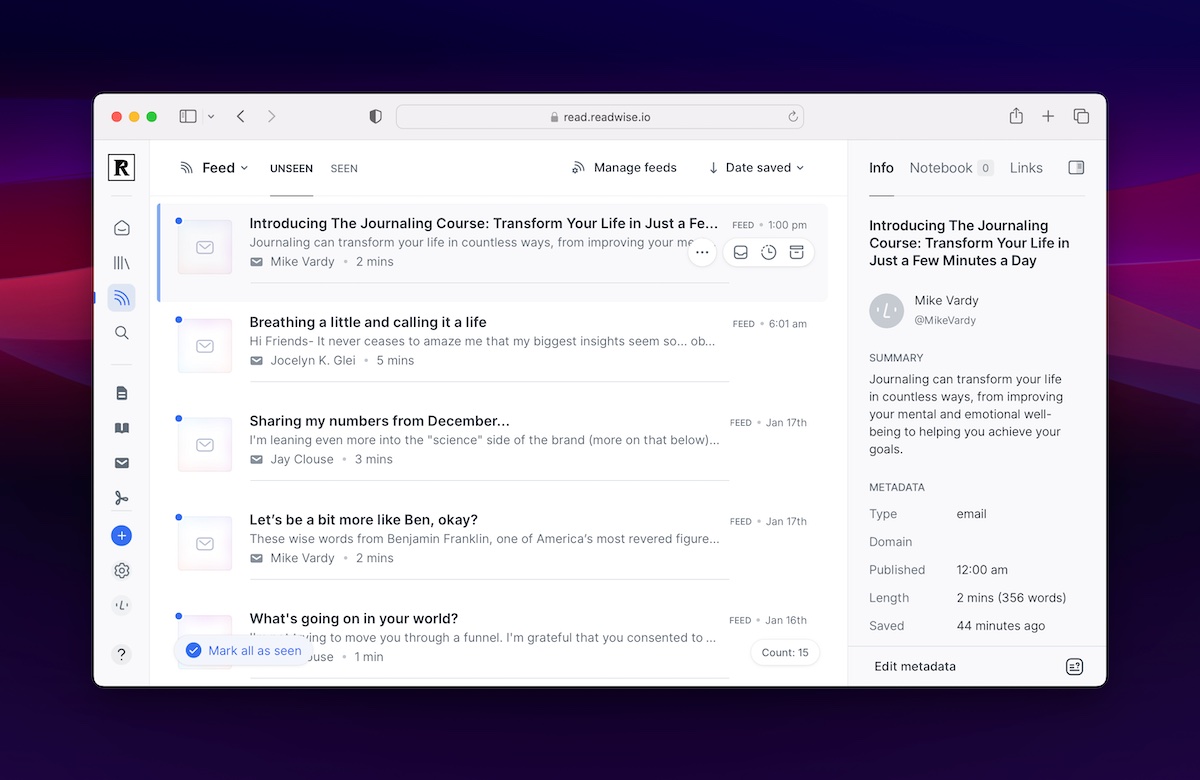Image resolution: width=1200 pixels, height=780 pixels.
Task: Open "Let's be a bit more like Ben, okay?"
Action: click(363, 520)
